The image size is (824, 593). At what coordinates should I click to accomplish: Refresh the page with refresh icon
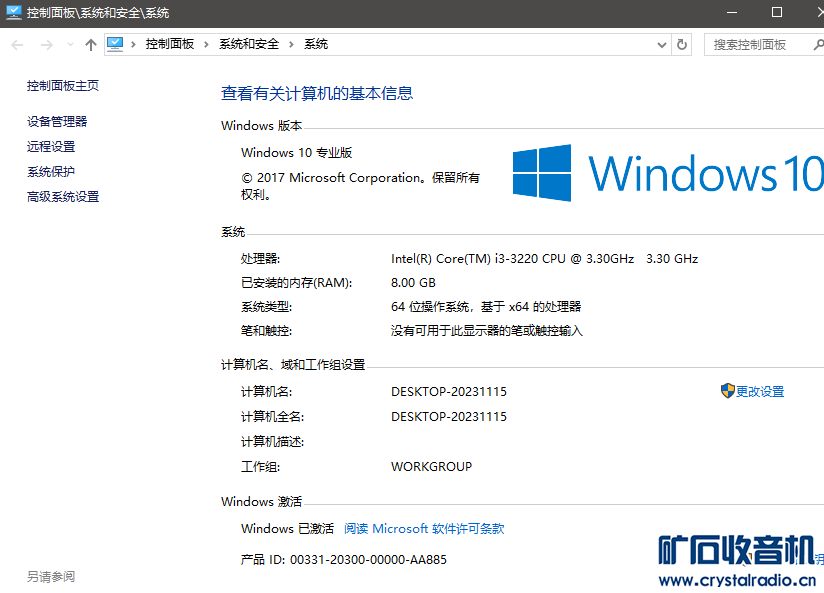[682, 45]
